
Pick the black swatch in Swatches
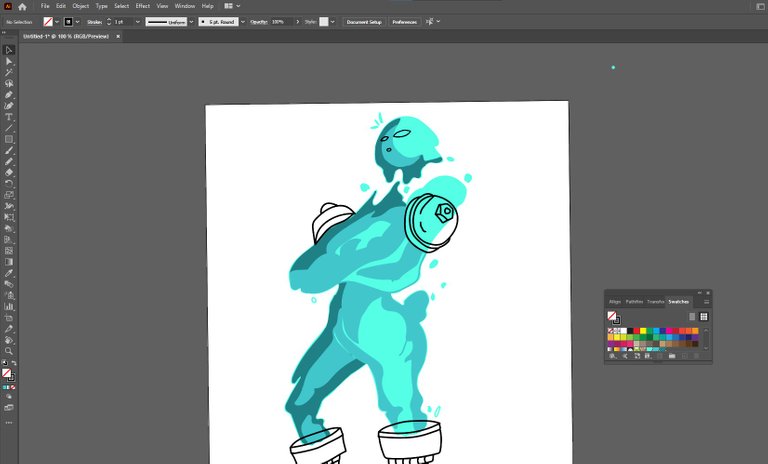click(x=630, y=331)
